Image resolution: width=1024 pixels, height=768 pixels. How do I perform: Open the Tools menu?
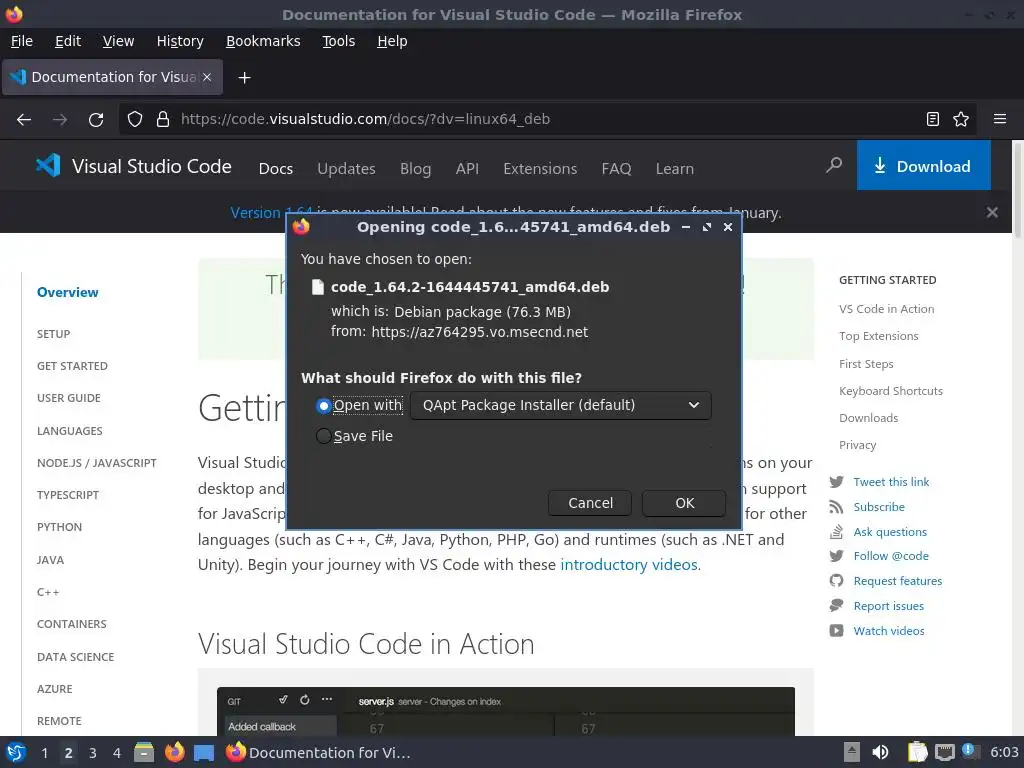[x=338, y=41]
